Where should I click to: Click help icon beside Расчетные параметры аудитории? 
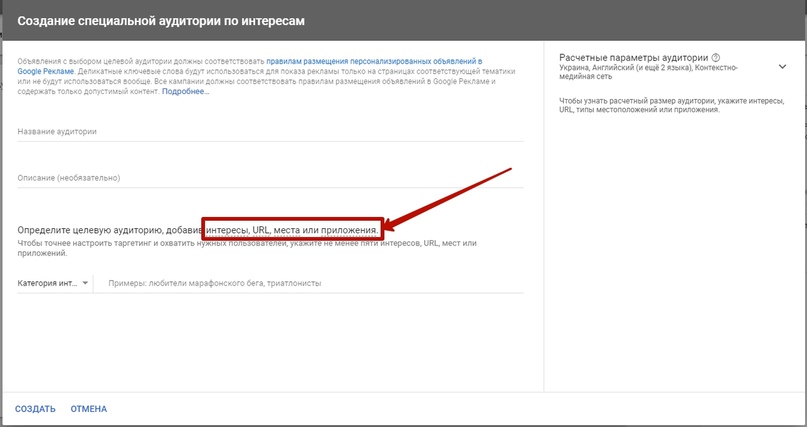[x=715, y=58]
